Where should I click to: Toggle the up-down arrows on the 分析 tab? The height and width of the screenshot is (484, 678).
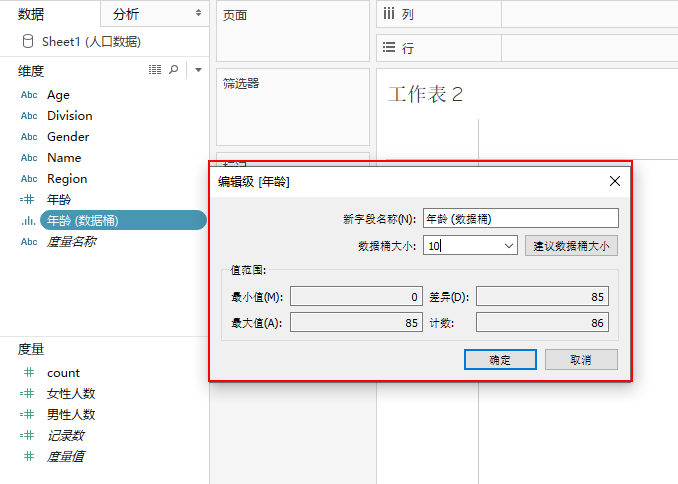point(198,13)
